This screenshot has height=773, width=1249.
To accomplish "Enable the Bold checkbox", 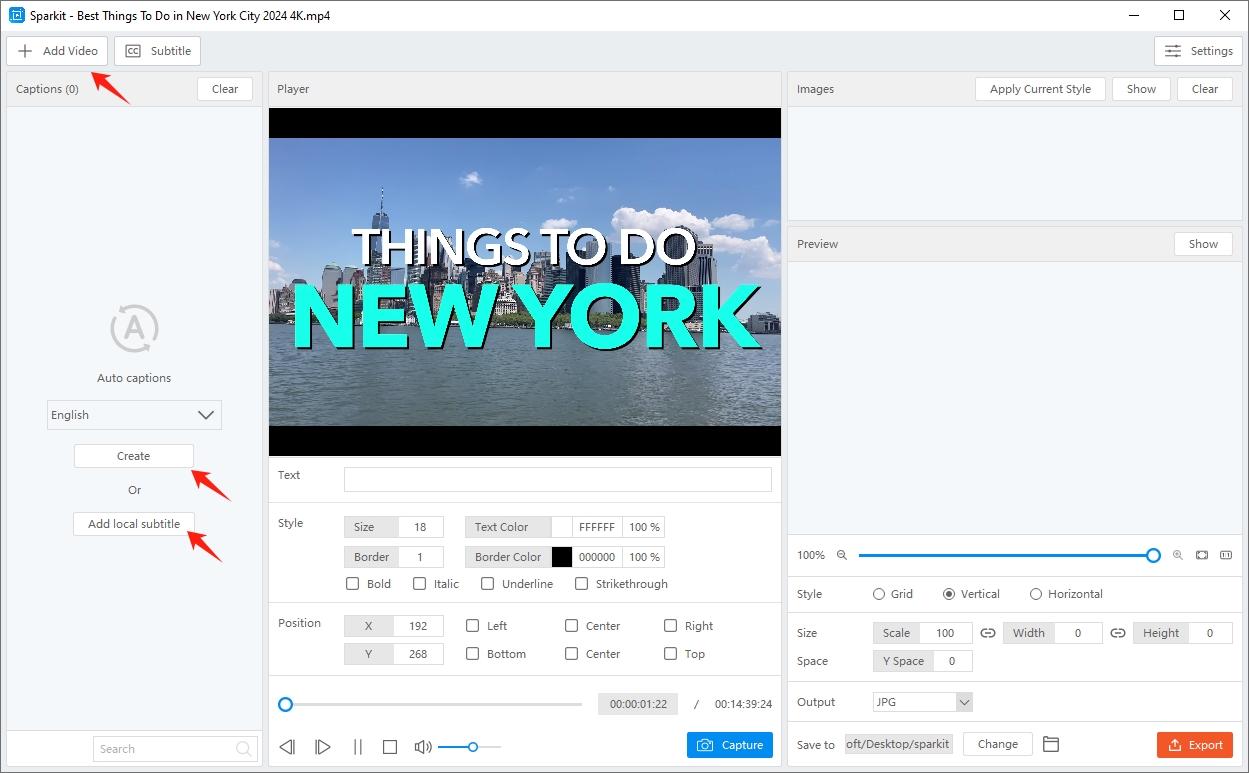I will [352, 584].
